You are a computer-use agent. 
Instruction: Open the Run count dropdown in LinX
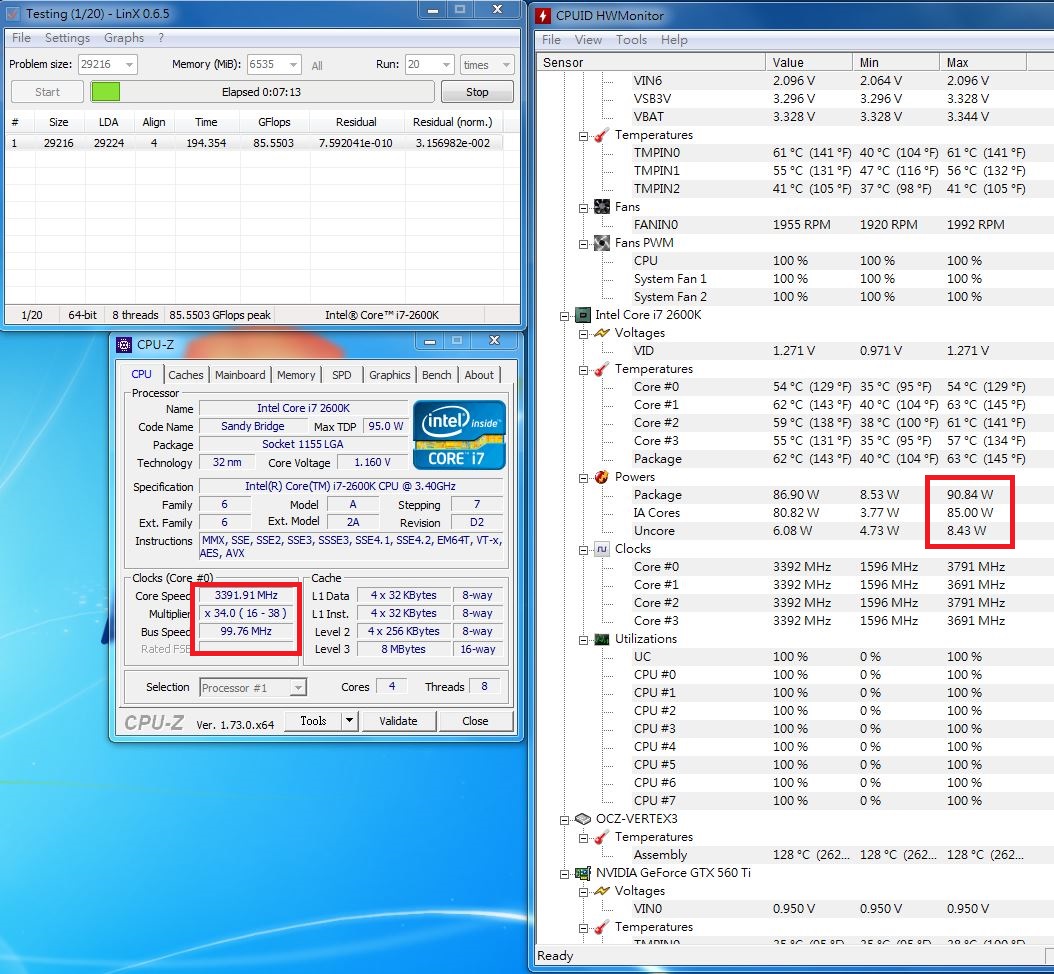click(446, 65)
